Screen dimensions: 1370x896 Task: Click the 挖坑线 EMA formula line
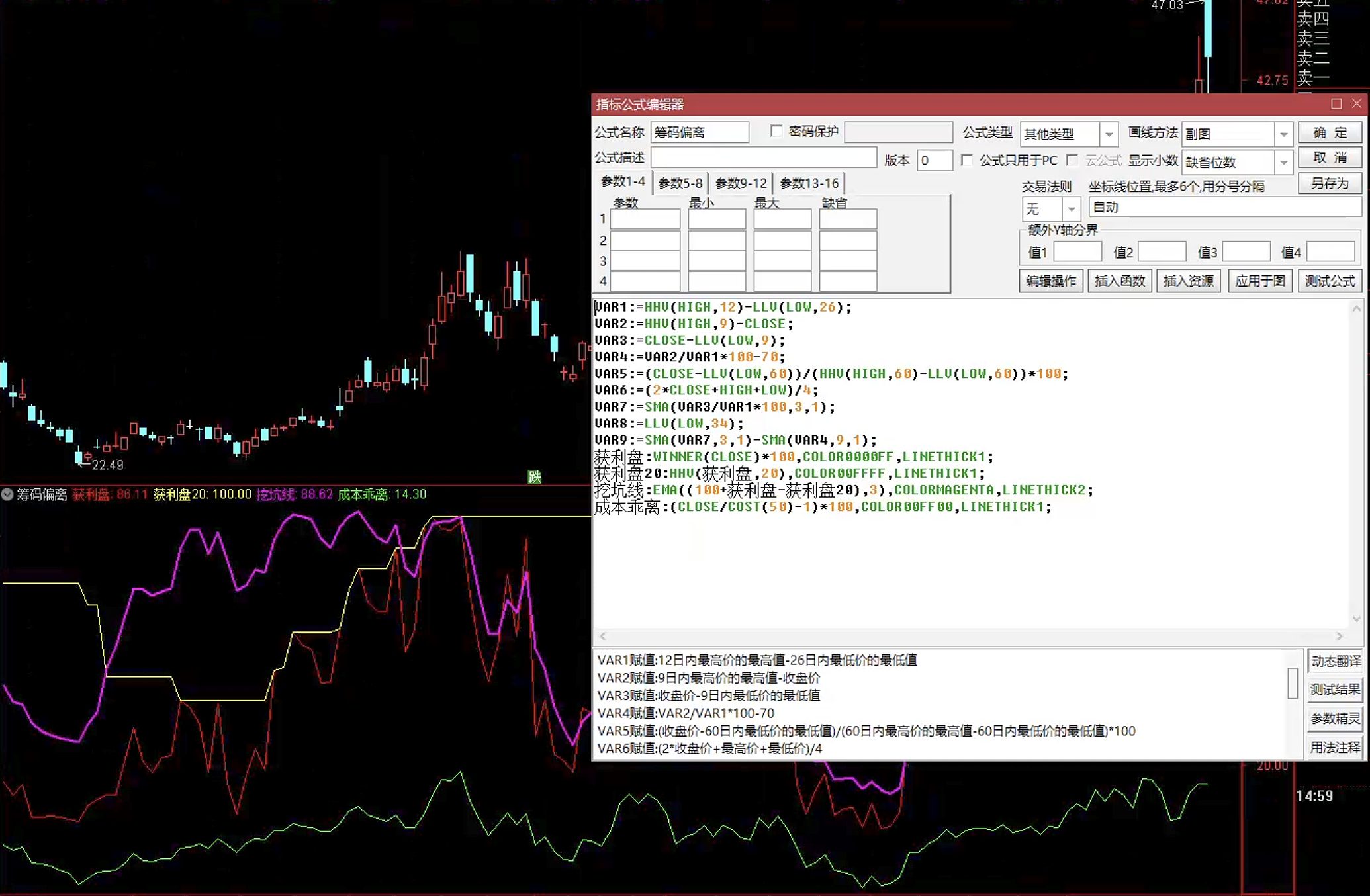[844, 490]
